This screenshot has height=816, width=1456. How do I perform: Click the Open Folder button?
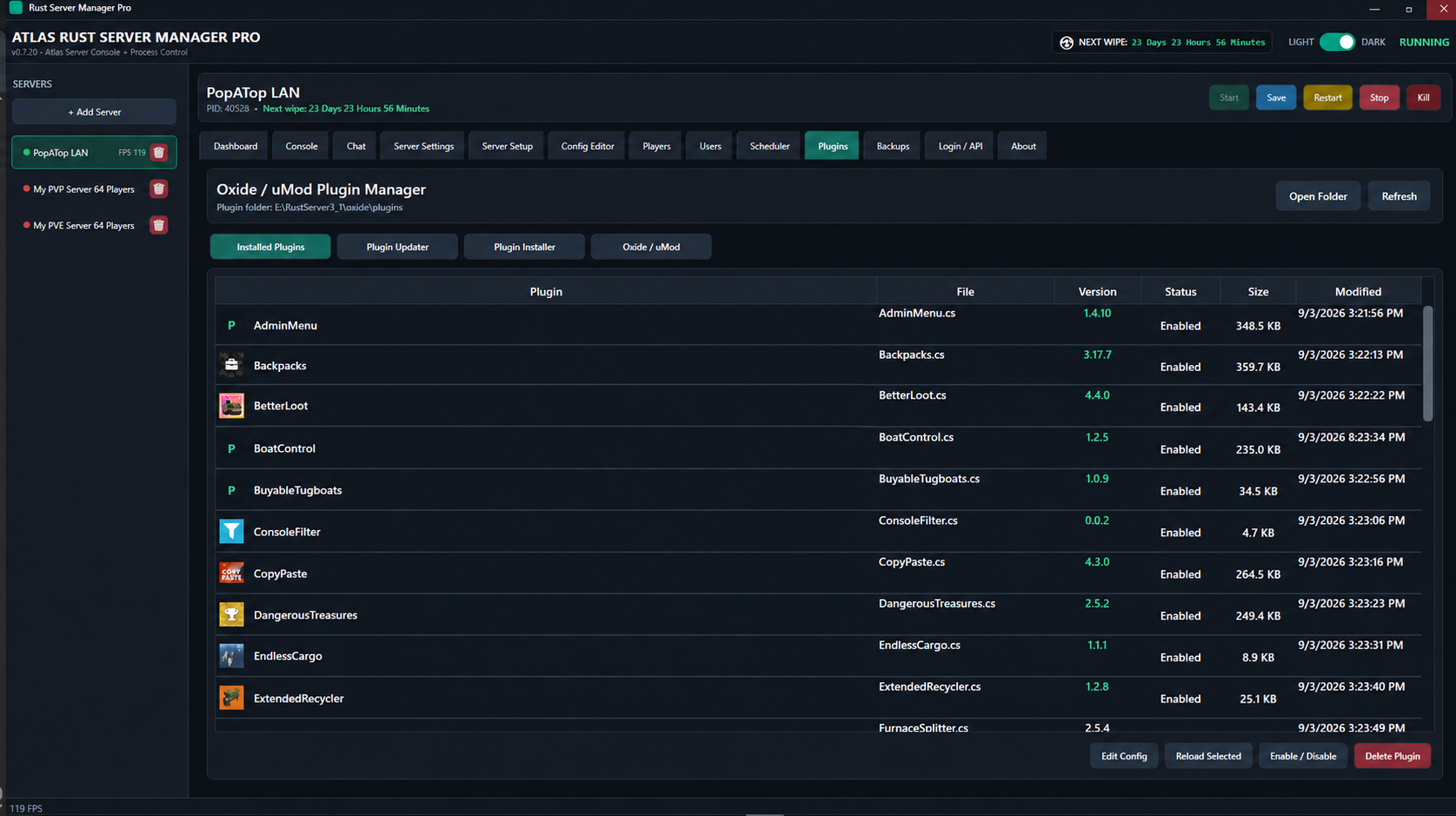[x=1318, y=196]
